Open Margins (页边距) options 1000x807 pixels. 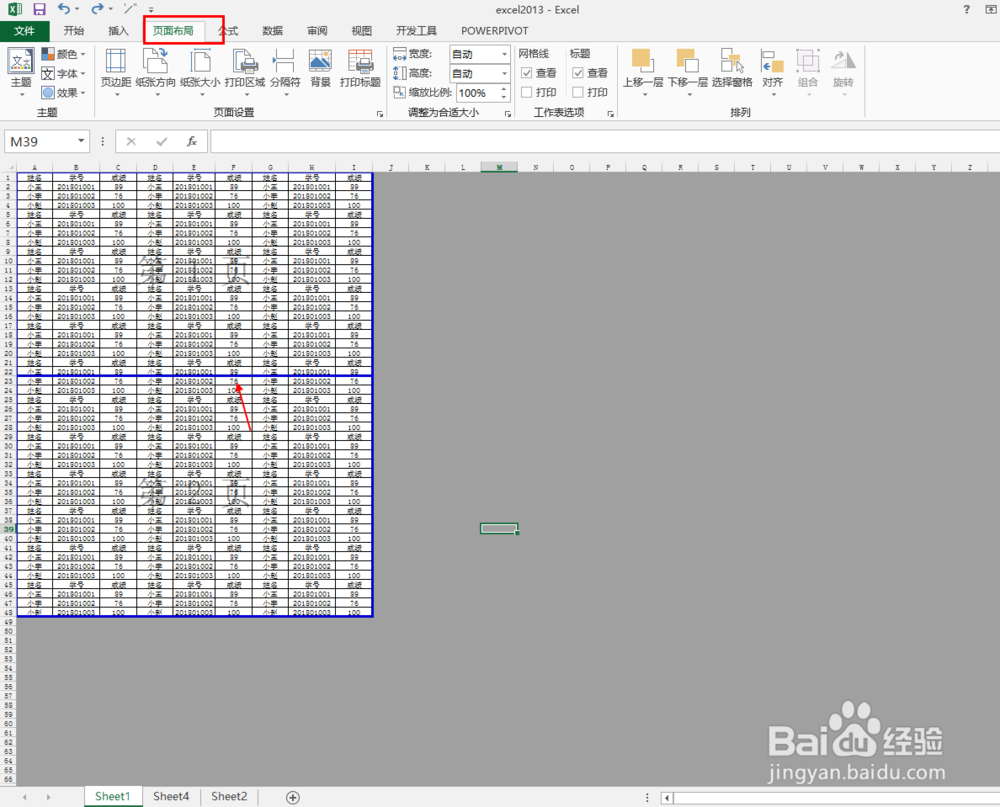(116, 71)
